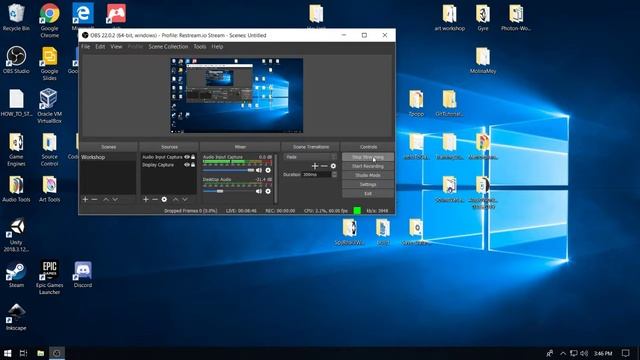Add a scene transition with plus icon
640x360 pixels.
click(x=315, y=166)
